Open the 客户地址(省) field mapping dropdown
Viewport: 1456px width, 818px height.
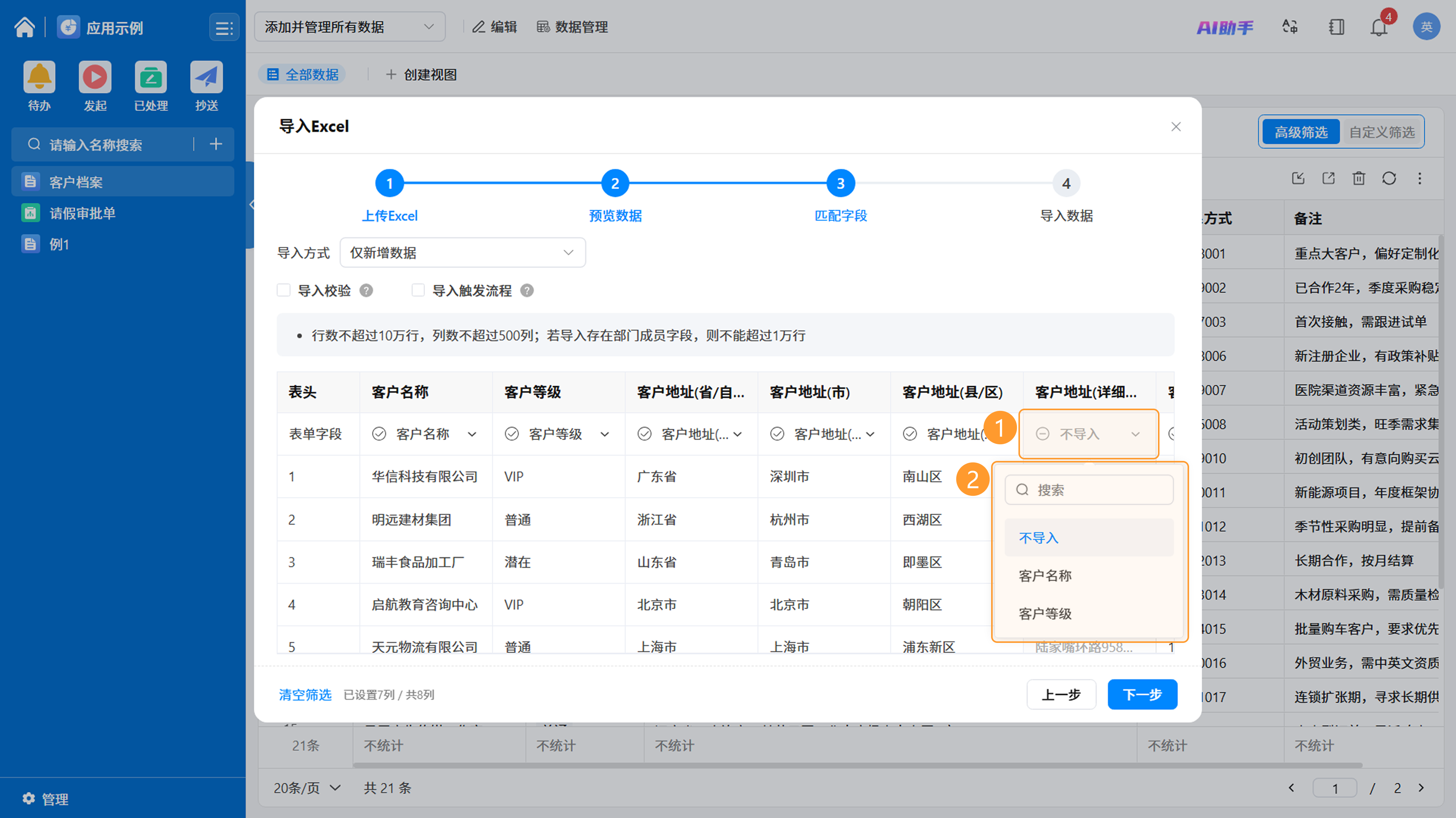[690, 434]
